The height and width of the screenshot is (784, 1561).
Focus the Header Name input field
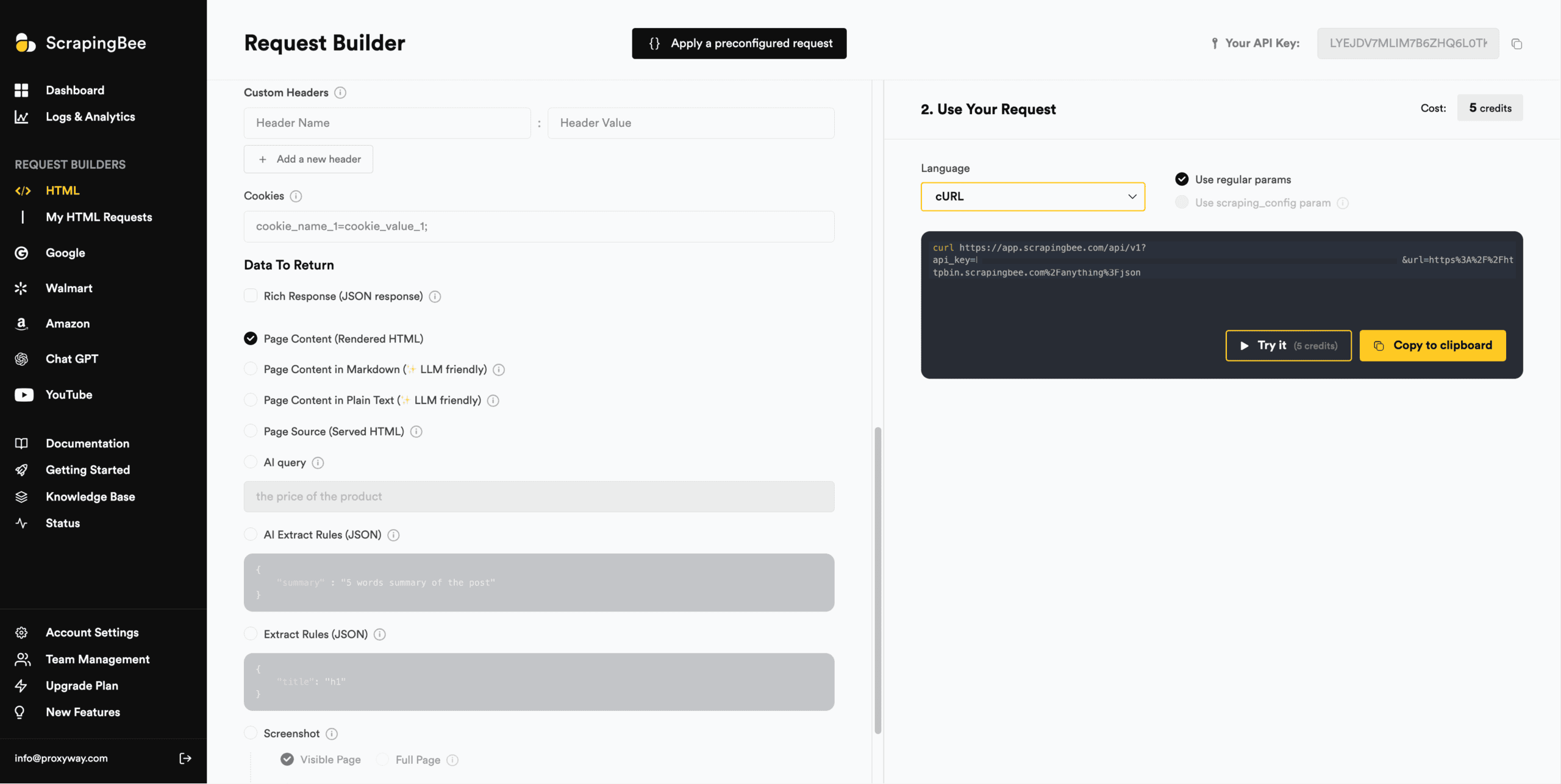(x=387, y=123)
